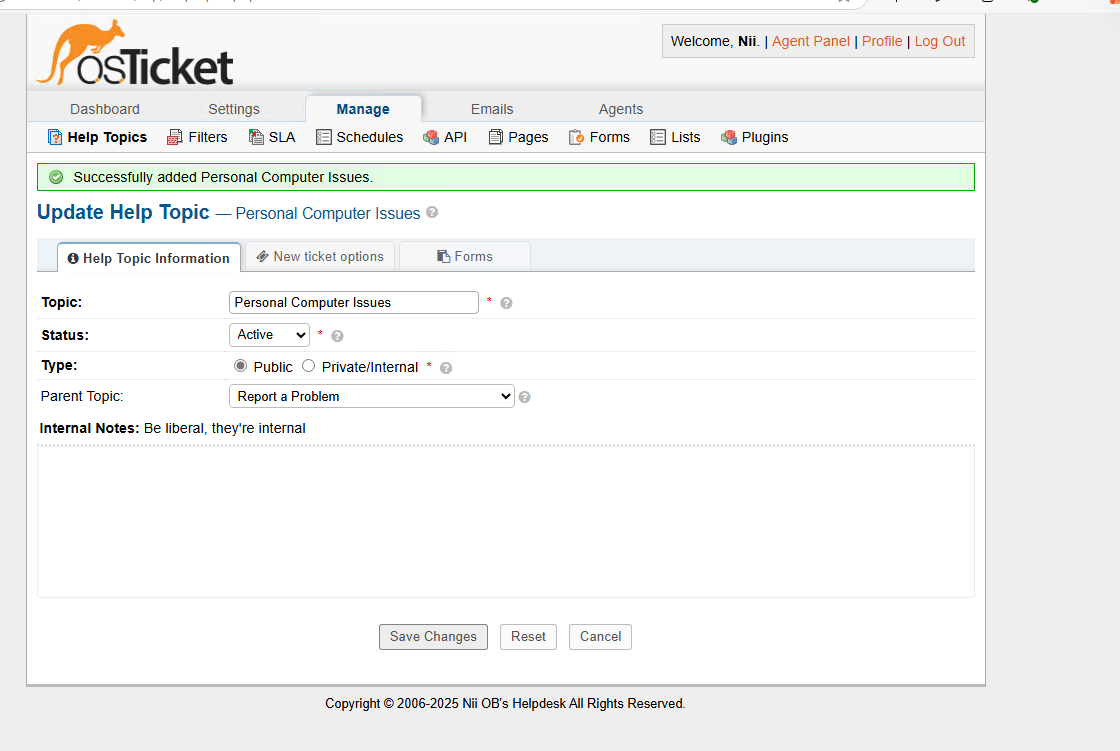Open the Forms manager
This screenshot has width=1120, height=751.
point(599,137)
